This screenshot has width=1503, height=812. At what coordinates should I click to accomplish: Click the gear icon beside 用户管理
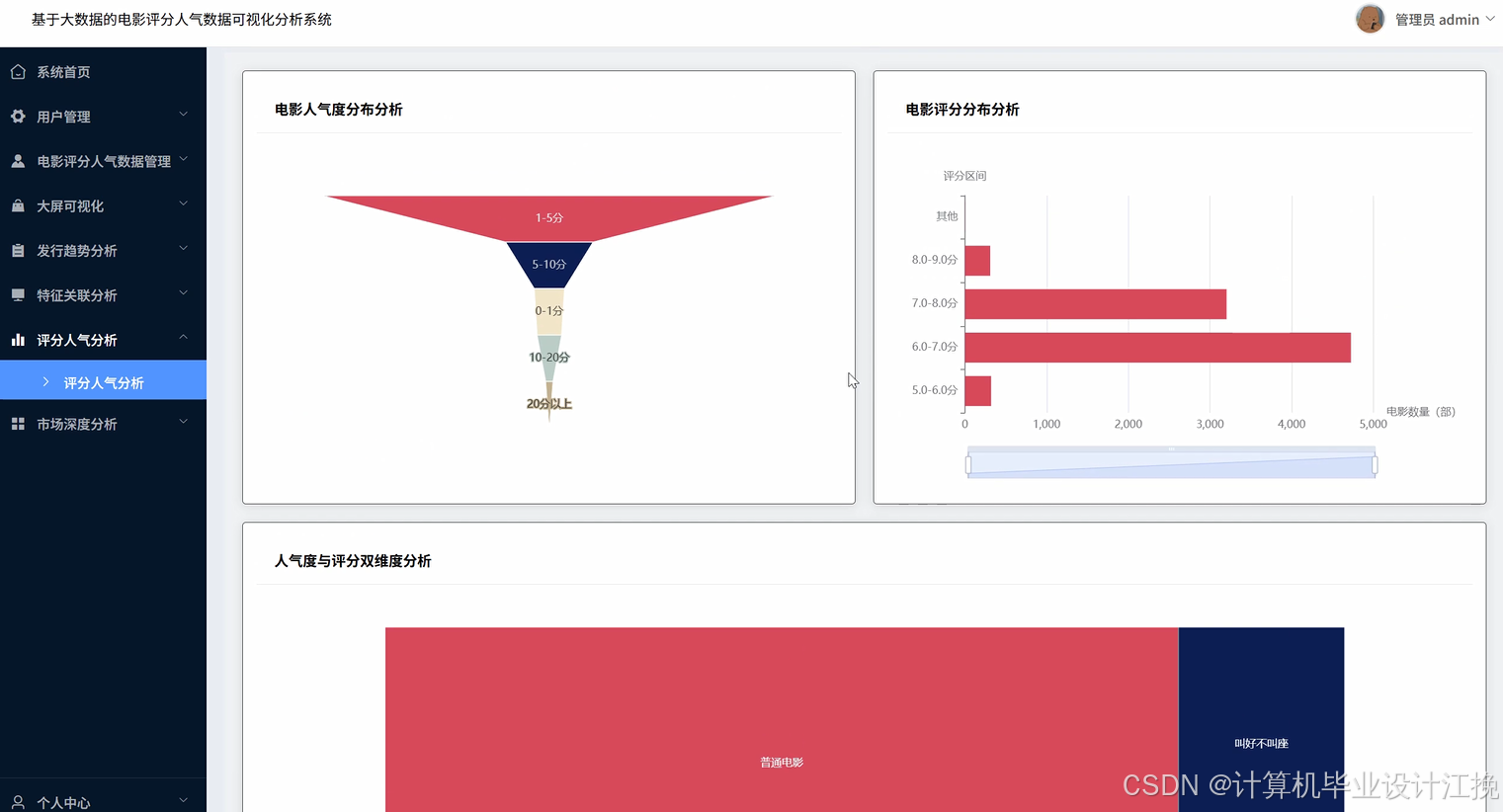18,117
